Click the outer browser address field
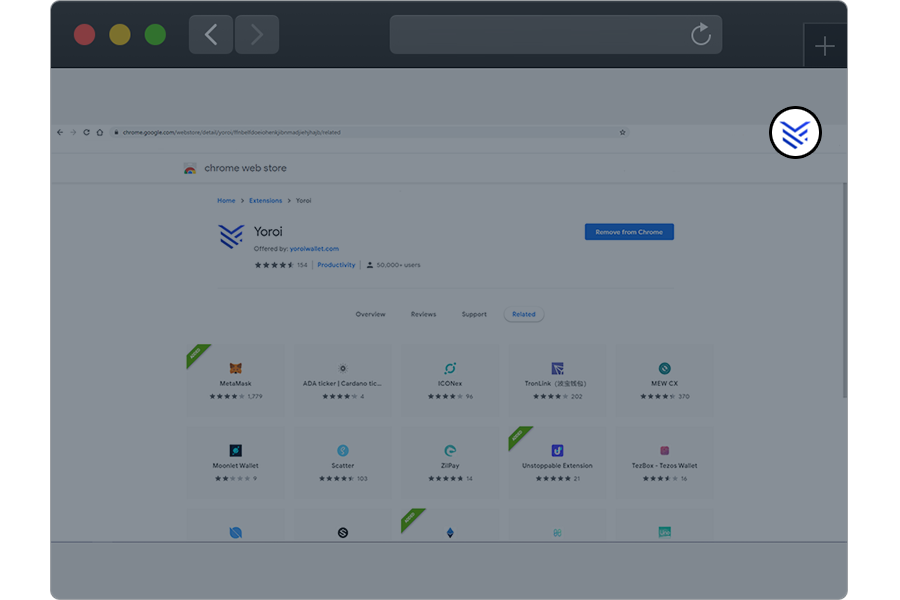This screenshot has height=600, width=900. pyautogui.click(x=556, y=34)
